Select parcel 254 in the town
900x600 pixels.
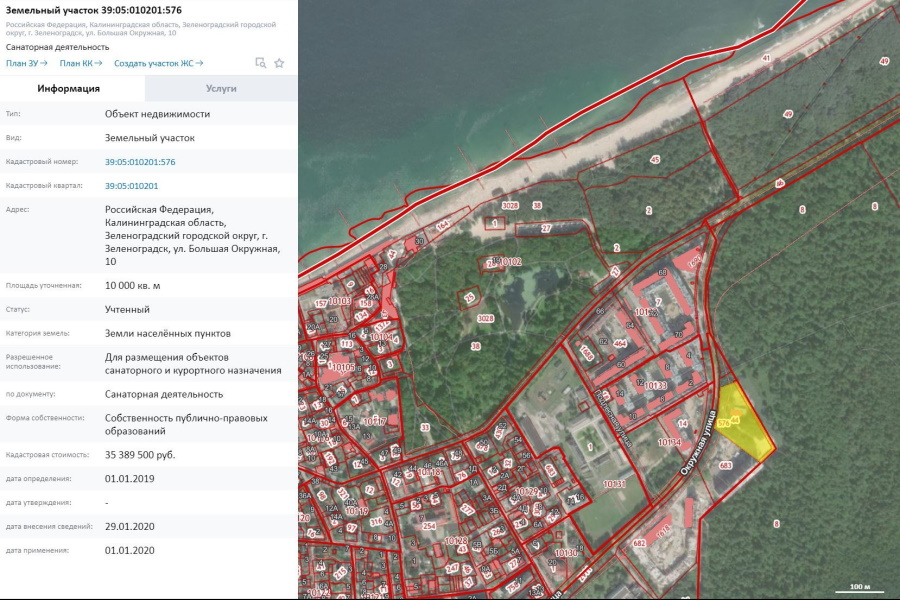click(x=429, y=526)
